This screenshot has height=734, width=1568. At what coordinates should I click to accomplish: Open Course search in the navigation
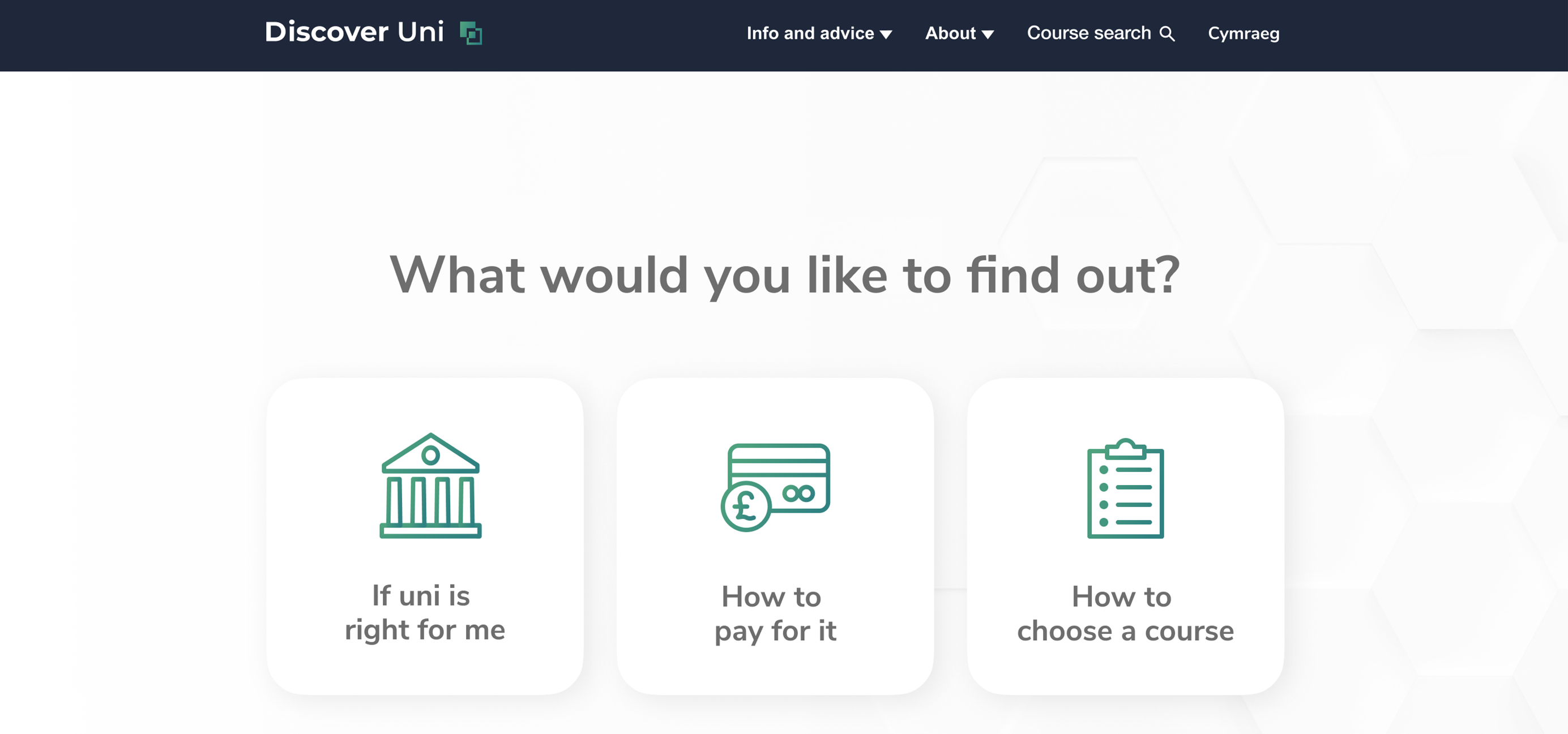(1100, 33)
